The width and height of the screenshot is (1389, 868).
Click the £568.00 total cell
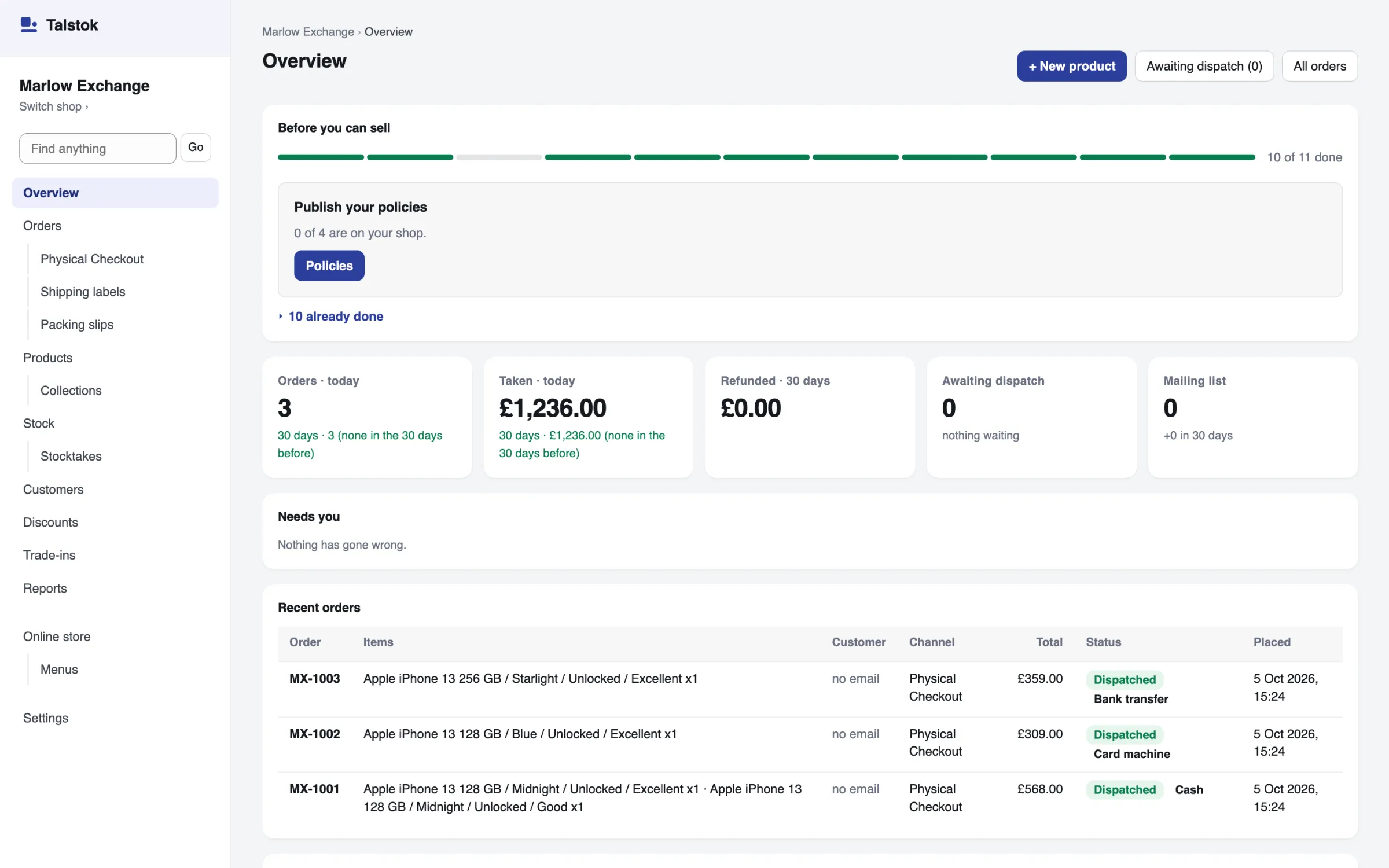(x=1040, y=789)
